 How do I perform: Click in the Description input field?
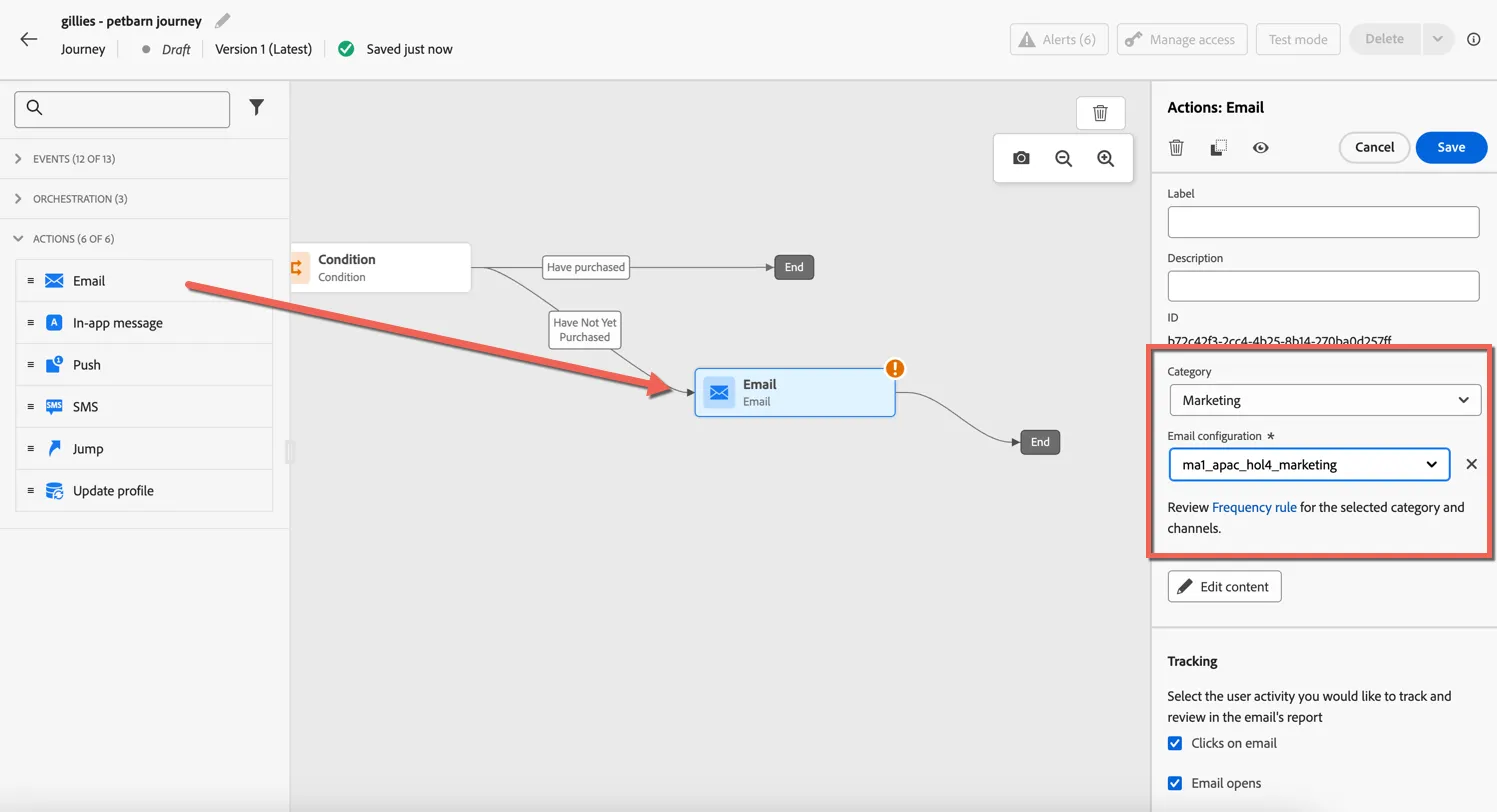[1323, 286]
